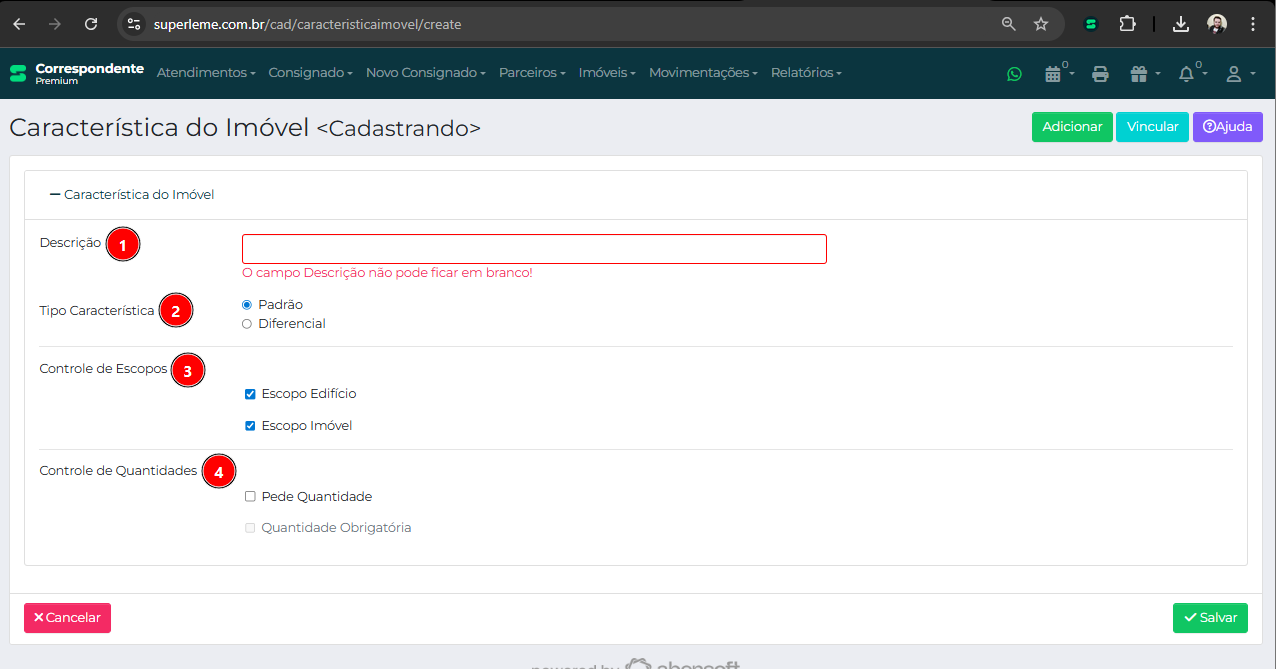Open the user profile icon menu
Viewport: 1276px width, 669px height.
click(1234, 73)
